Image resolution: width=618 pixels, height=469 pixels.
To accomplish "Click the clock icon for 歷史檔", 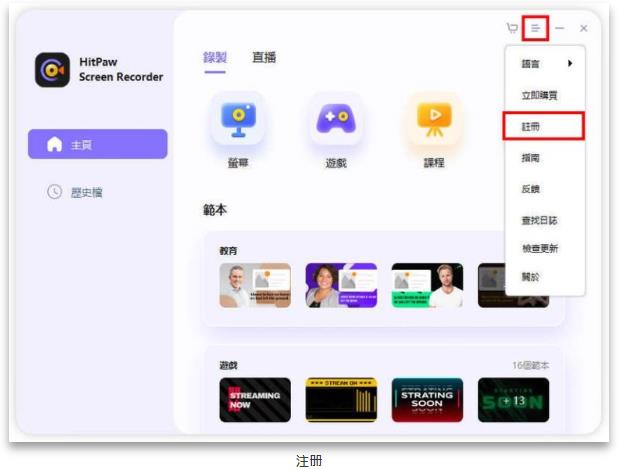I will (54, 192).
